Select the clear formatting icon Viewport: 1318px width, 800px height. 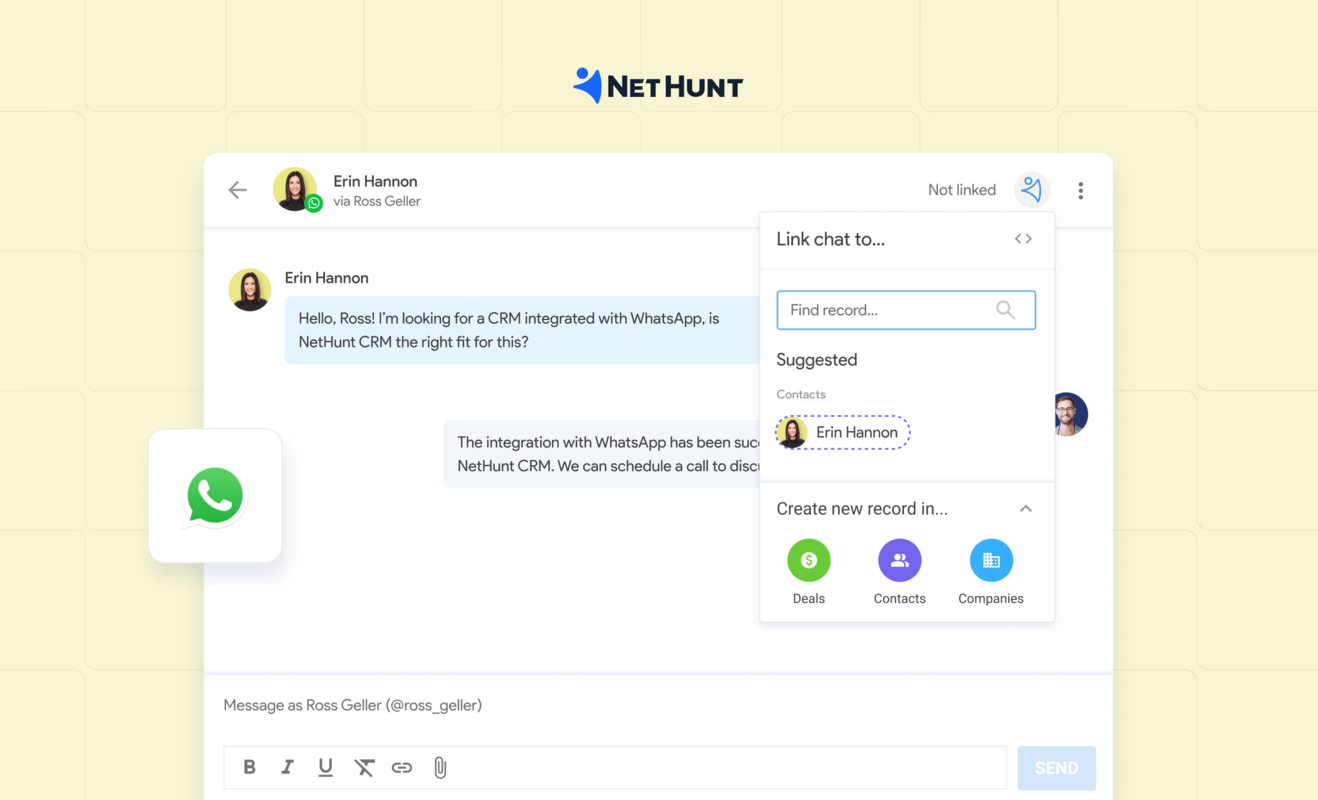pos(364,767)
